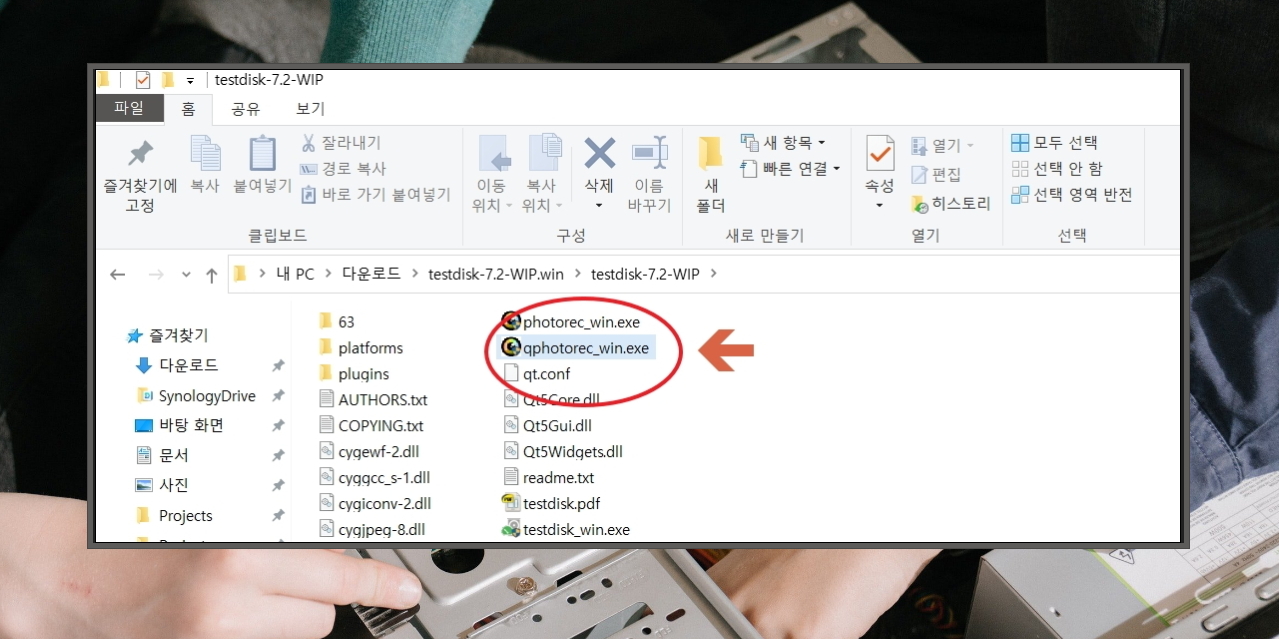Click testdisk-7.2-WIP.win breadcrumb
Image resolution: width=1279 pixels, height=639 pixels.
[x=496, y=274]
